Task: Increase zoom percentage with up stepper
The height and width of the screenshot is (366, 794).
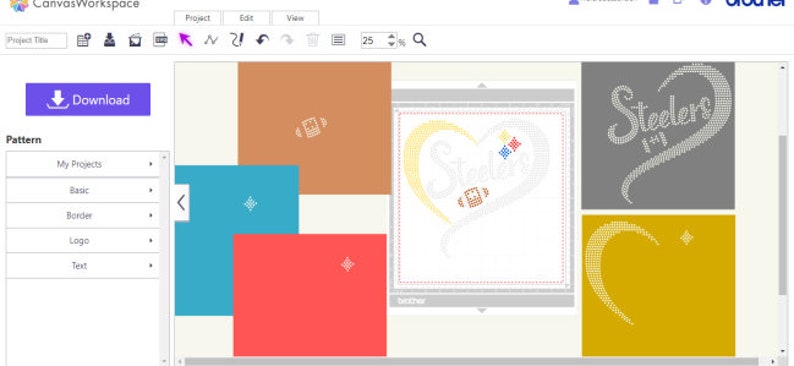Action: (391, 36)
